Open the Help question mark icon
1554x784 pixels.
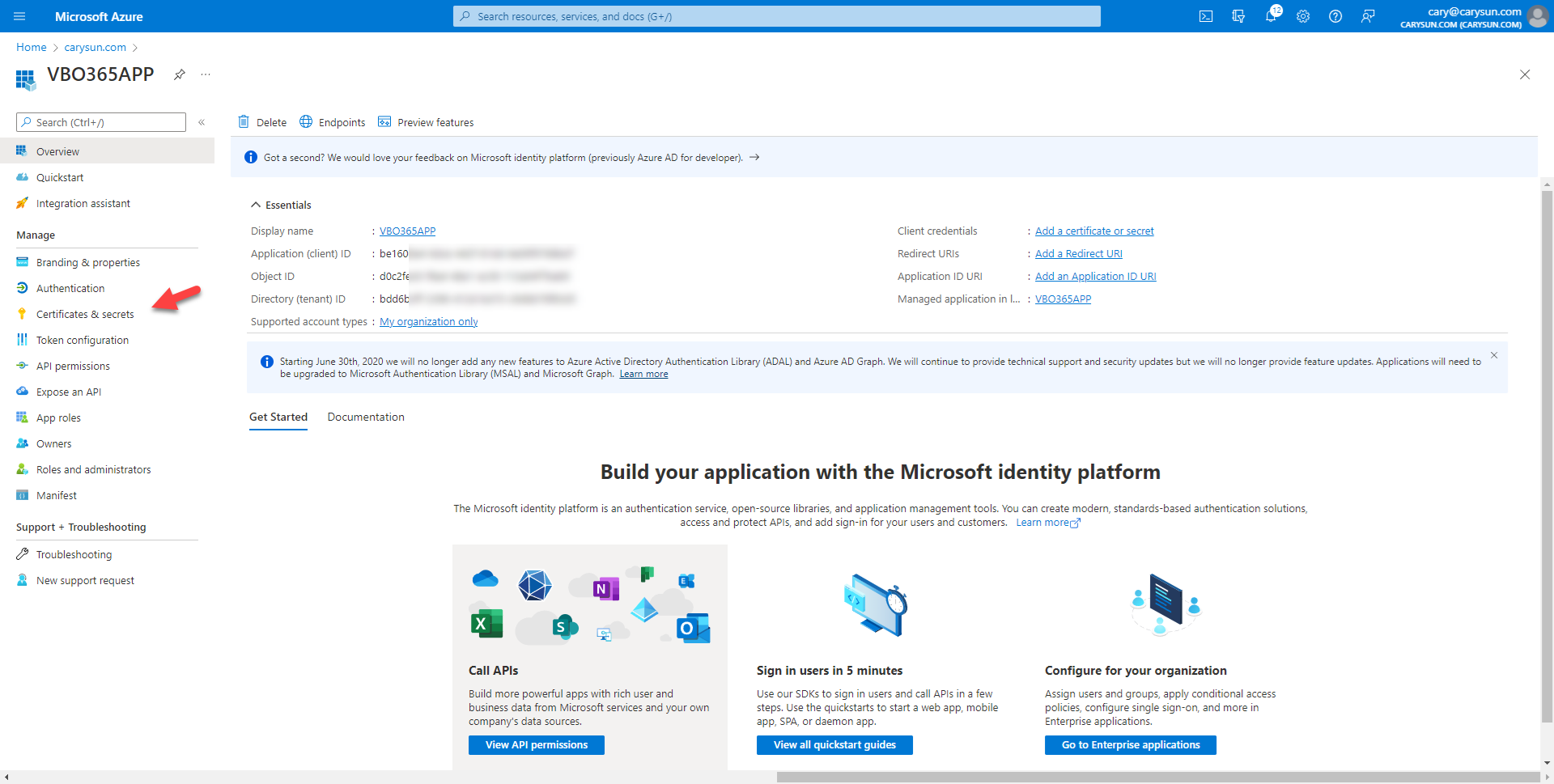1335,16
